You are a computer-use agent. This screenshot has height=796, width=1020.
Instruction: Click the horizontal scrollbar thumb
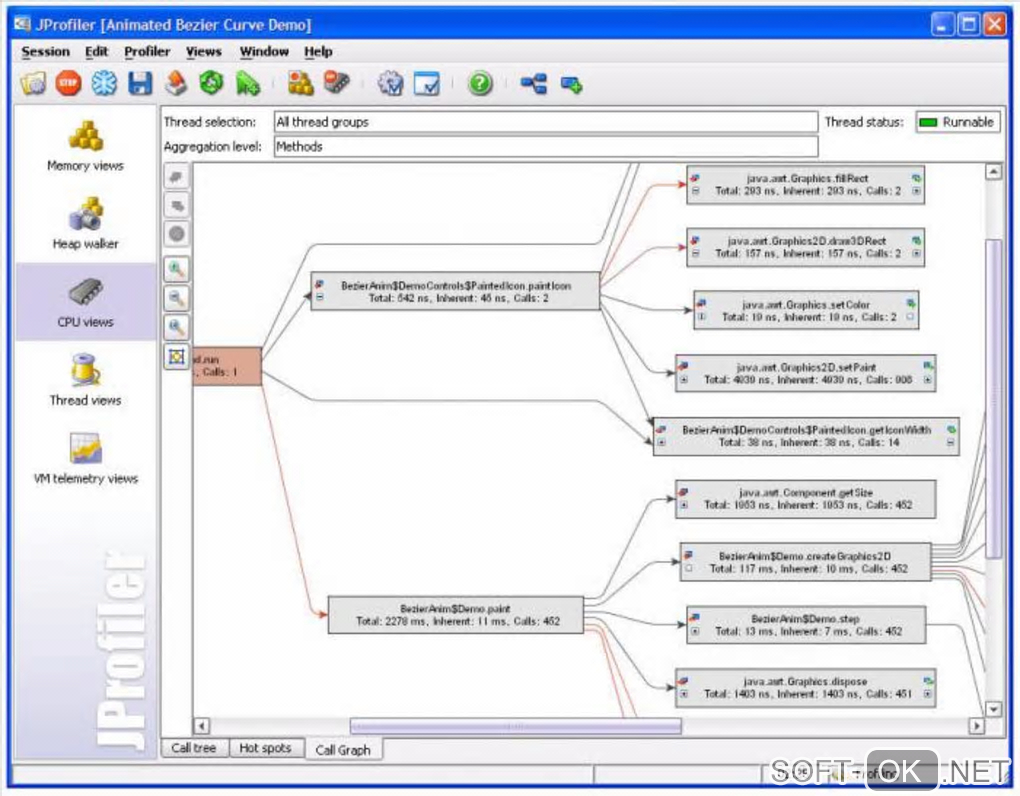pyautogui.click(x=516, y=726)
